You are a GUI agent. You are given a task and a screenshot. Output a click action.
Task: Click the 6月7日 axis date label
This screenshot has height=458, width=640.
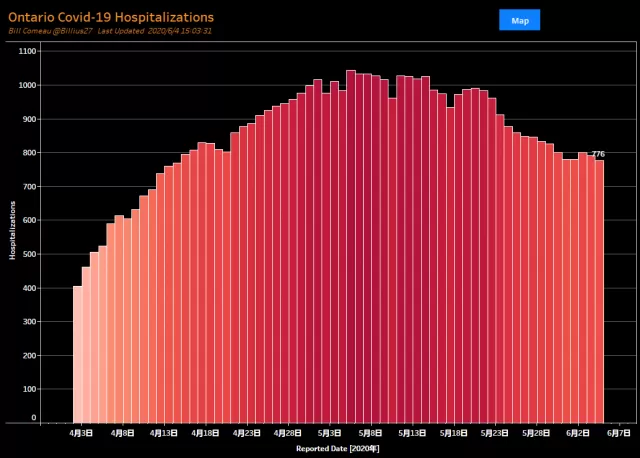pos(619,433)
